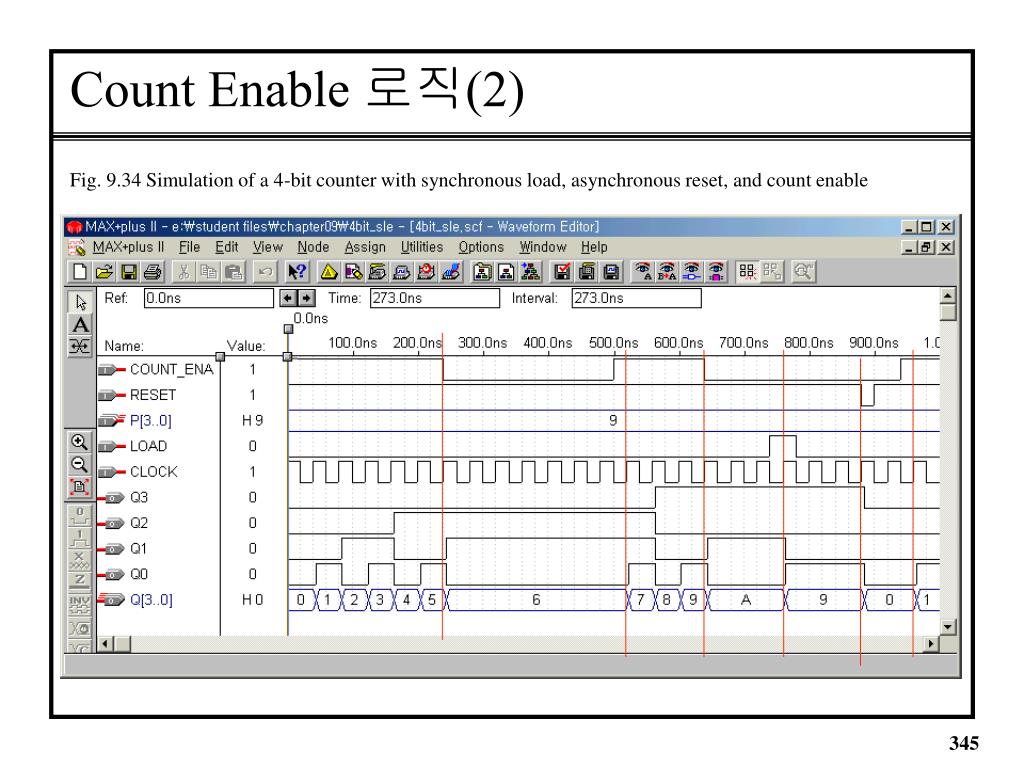Click the Zoom In magnifier tool
The height and width of the screenshot is (768, 1024).
click(x=80, y=442)
